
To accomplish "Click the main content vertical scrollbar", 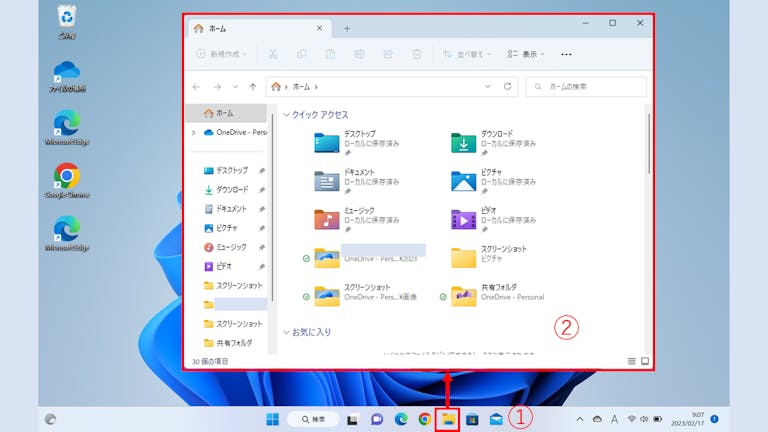I will pos(649,144).
